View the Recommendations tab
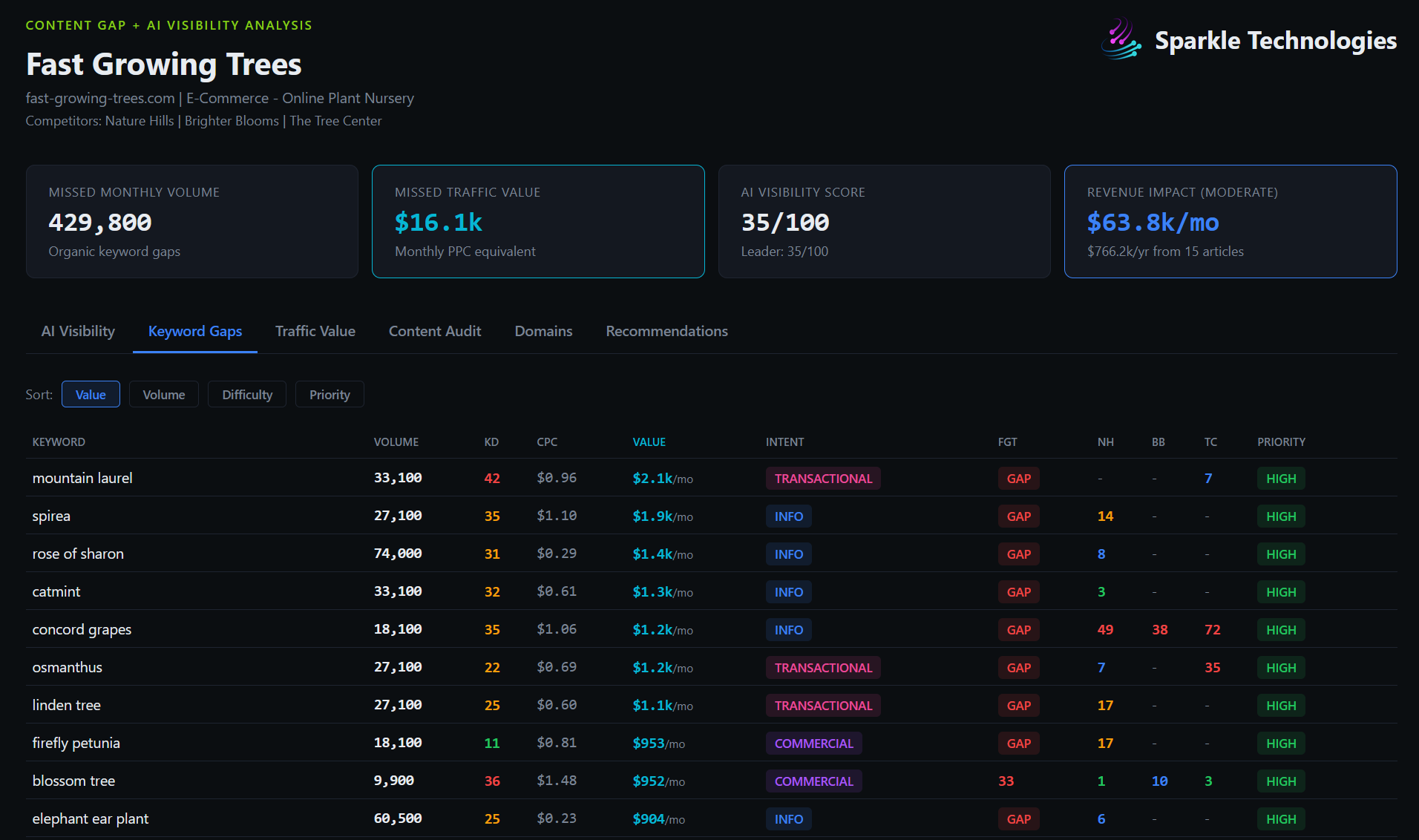 (x=666, y=331)
